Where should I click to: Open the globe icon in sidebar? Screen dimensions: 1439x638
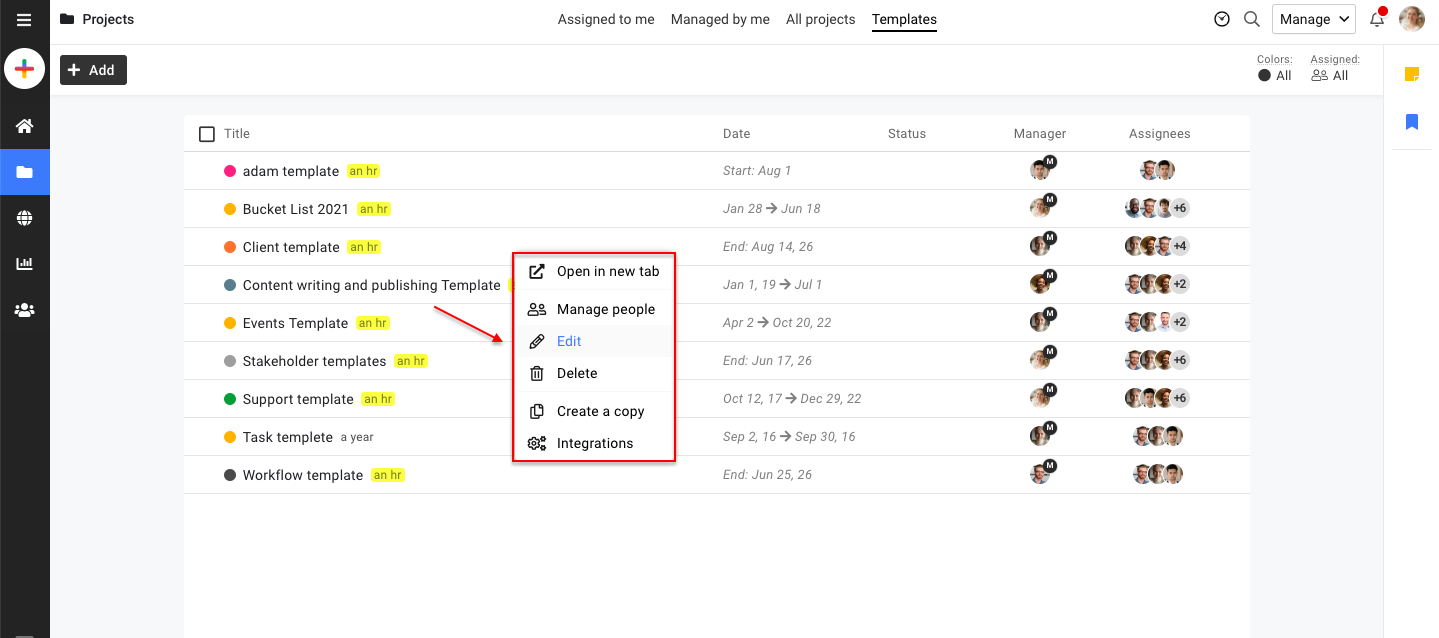click(25, 218)
